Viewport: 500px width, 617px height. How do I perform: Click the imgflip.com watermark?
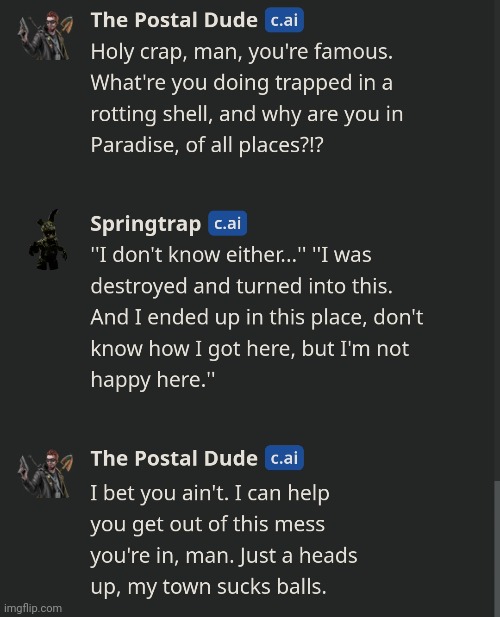point(33,608)
